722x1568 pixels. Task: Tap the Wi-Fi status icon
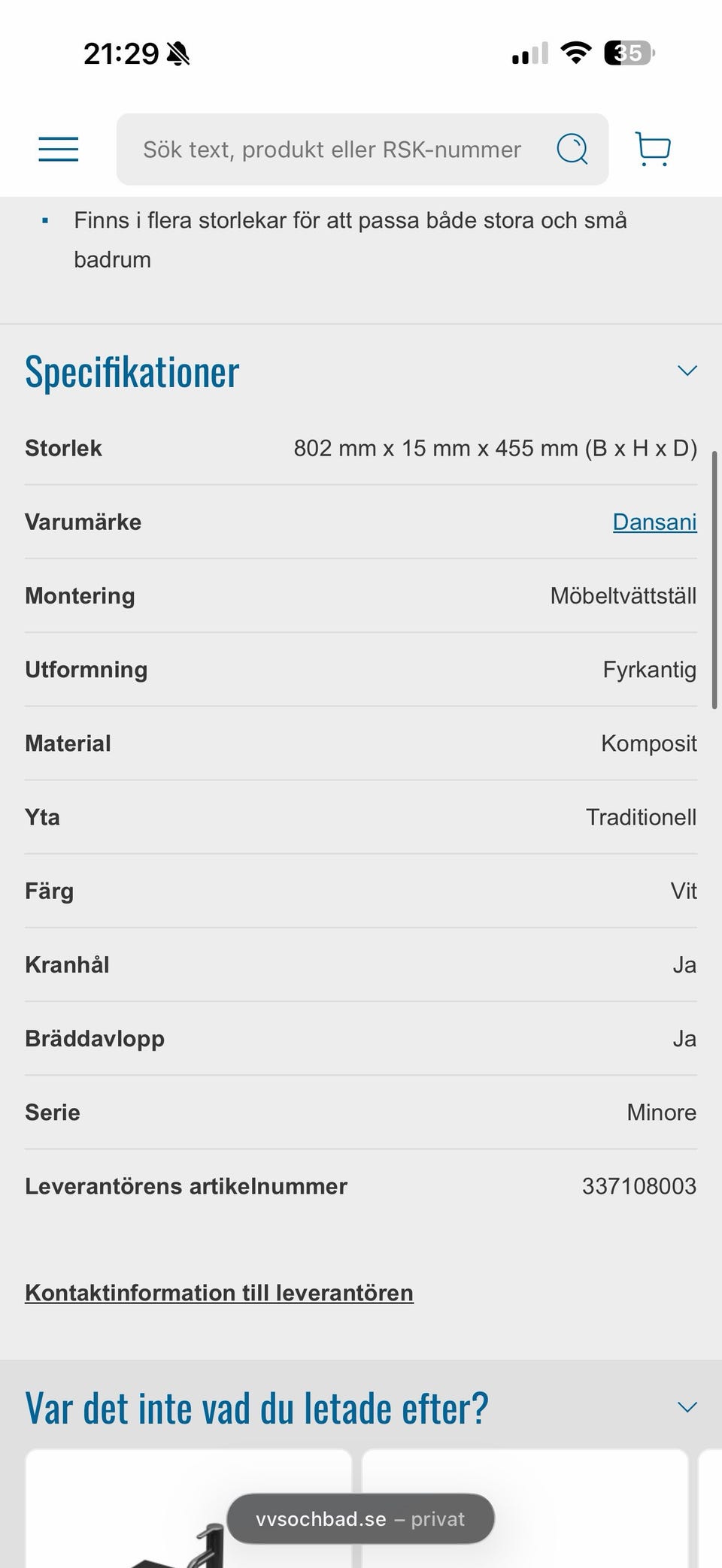pyautogui.click(x=576, y=53)
